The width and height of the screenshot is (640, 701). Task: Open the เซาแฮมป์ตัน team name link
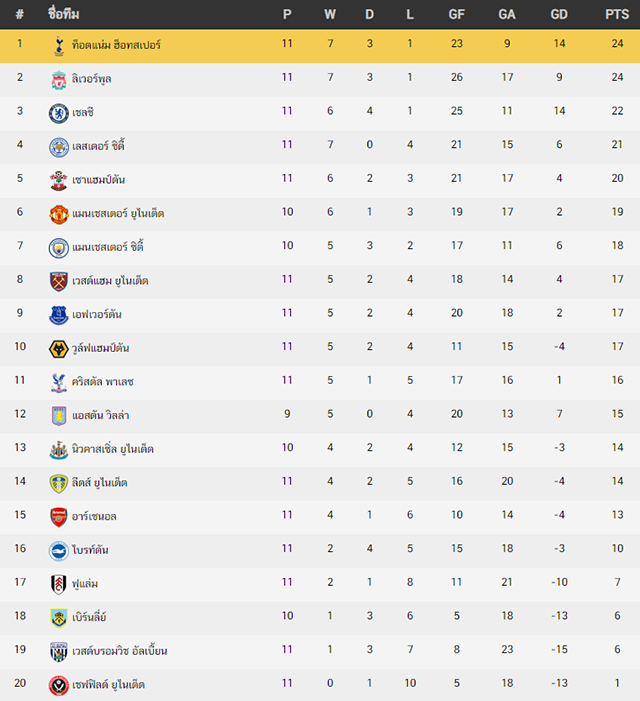[x=98, y=180]
